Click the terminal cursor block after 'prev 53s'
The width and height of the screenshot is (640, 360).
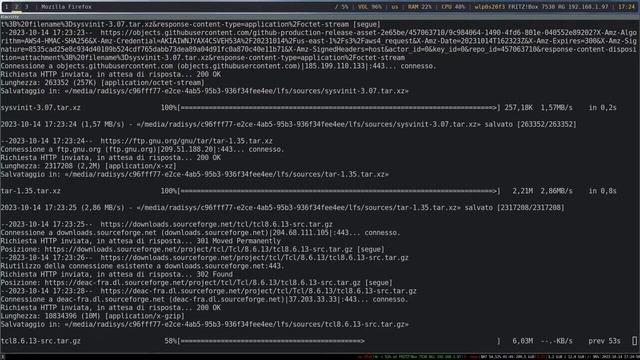click(634, 341)
